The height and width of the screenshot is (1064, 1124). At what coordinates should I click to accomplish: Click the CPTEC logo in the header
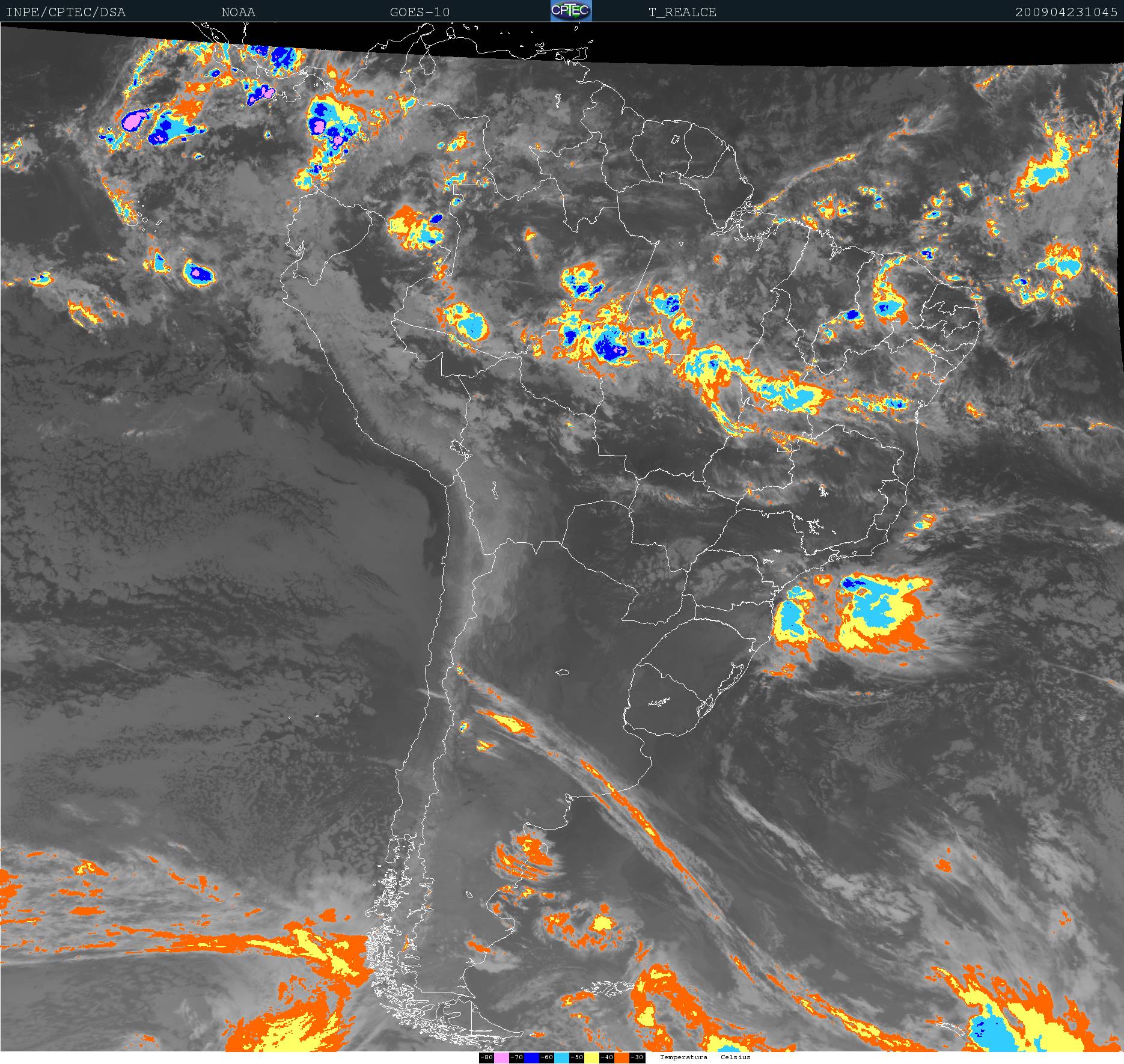(571, 11)
